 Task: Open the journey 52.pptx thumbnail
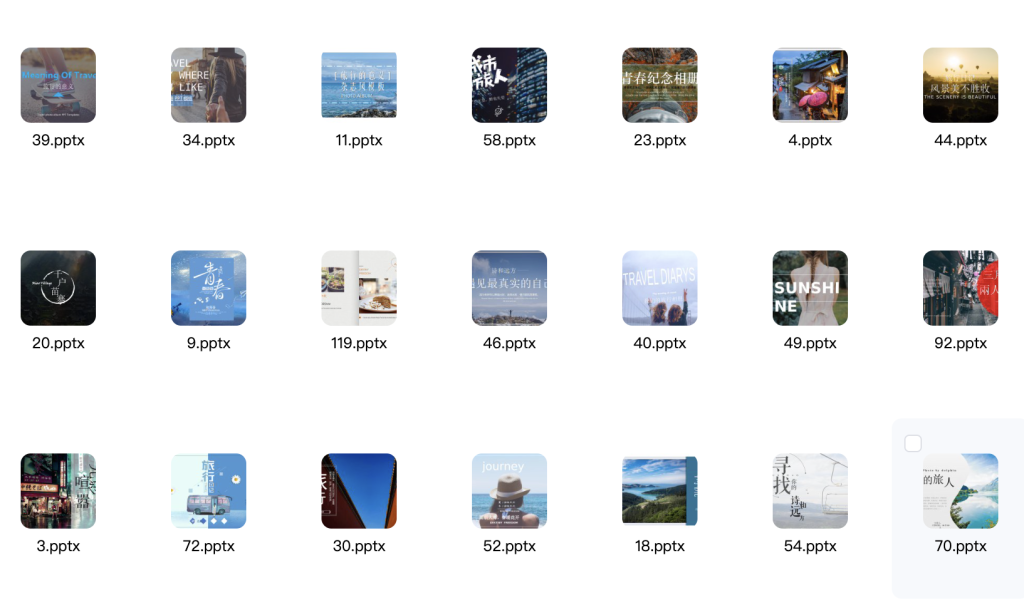(509, 491)
